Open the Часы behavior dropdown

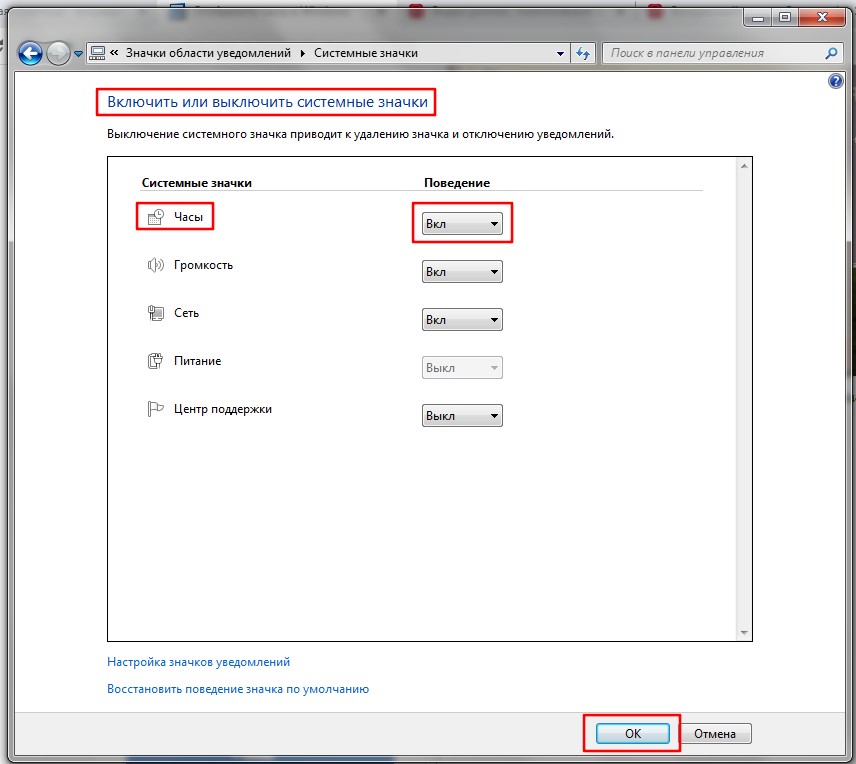click(462, 224)
